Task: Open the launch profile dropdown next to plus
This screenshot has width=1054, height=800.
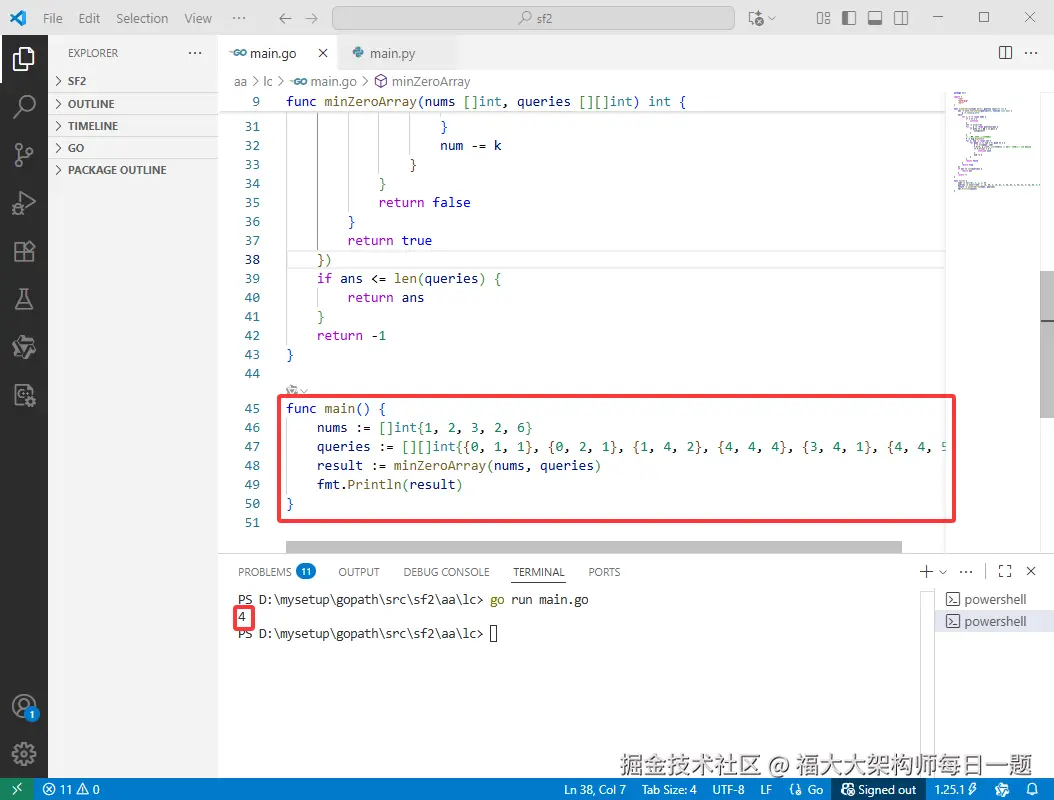Action: 943,571
